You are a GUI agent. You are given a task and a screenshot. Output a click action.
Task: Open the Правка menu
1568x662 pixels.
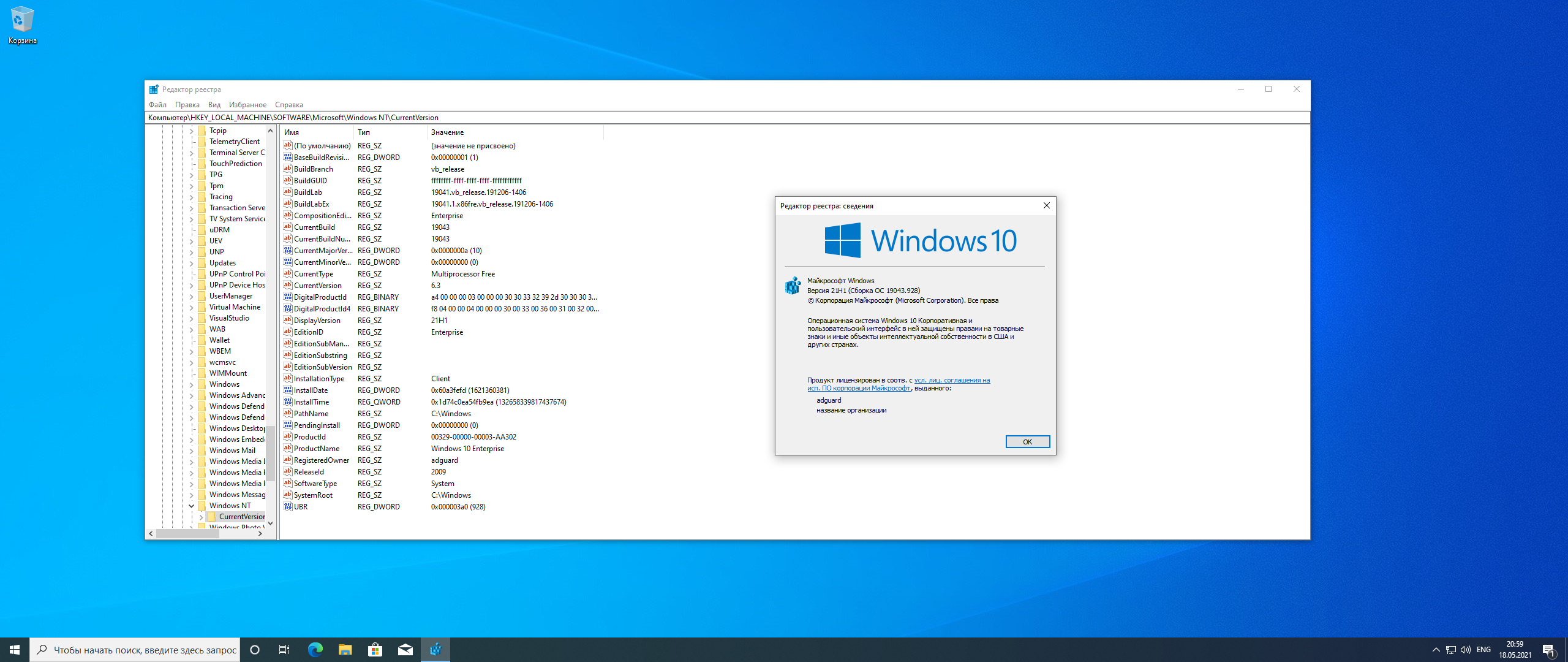tap(187, 105)
